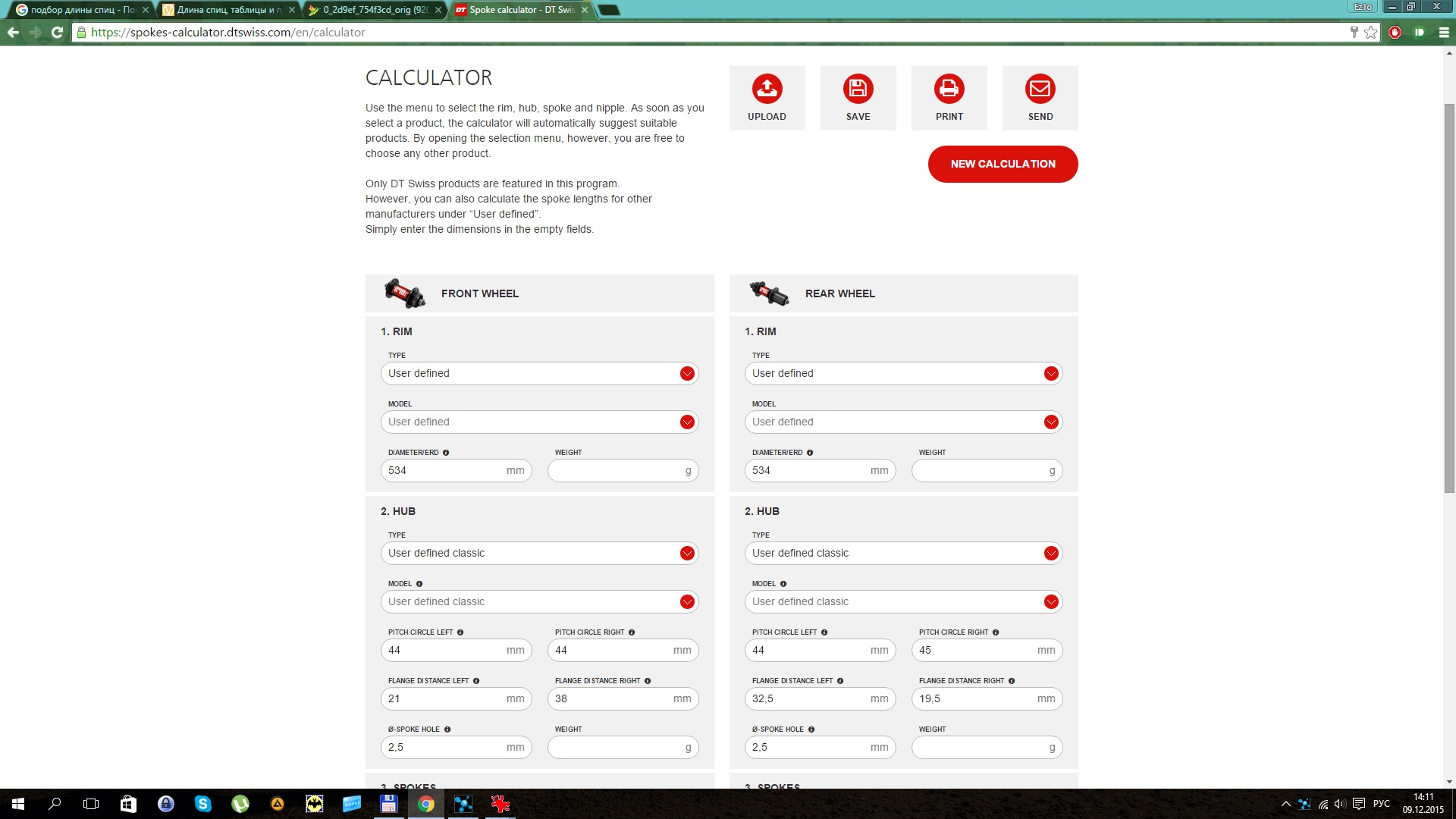Click info icon next to front Diameter/ERD
Image resolution: width=1456 pixels, height=819 pixels.
(x=446, y=453)
